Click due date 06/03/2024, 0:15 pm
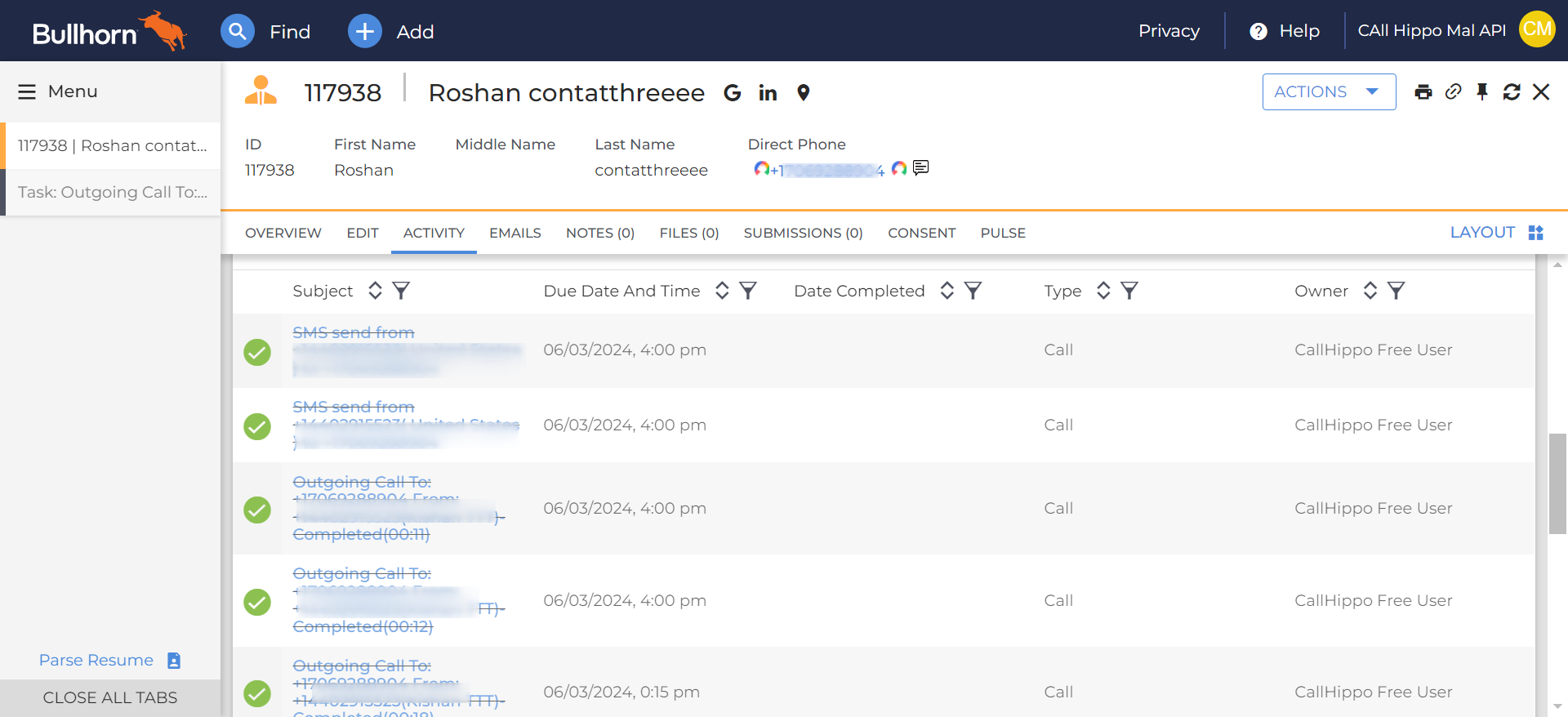The image size is (1568, 717). (621, 692)
